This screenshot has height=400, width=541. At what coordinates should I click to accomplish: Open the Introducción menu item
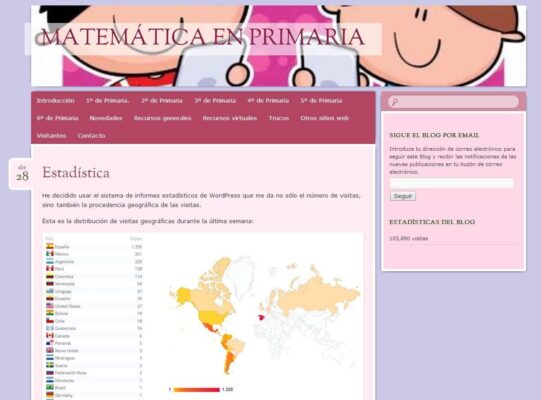pyautogui.click(x=56, y=100)
